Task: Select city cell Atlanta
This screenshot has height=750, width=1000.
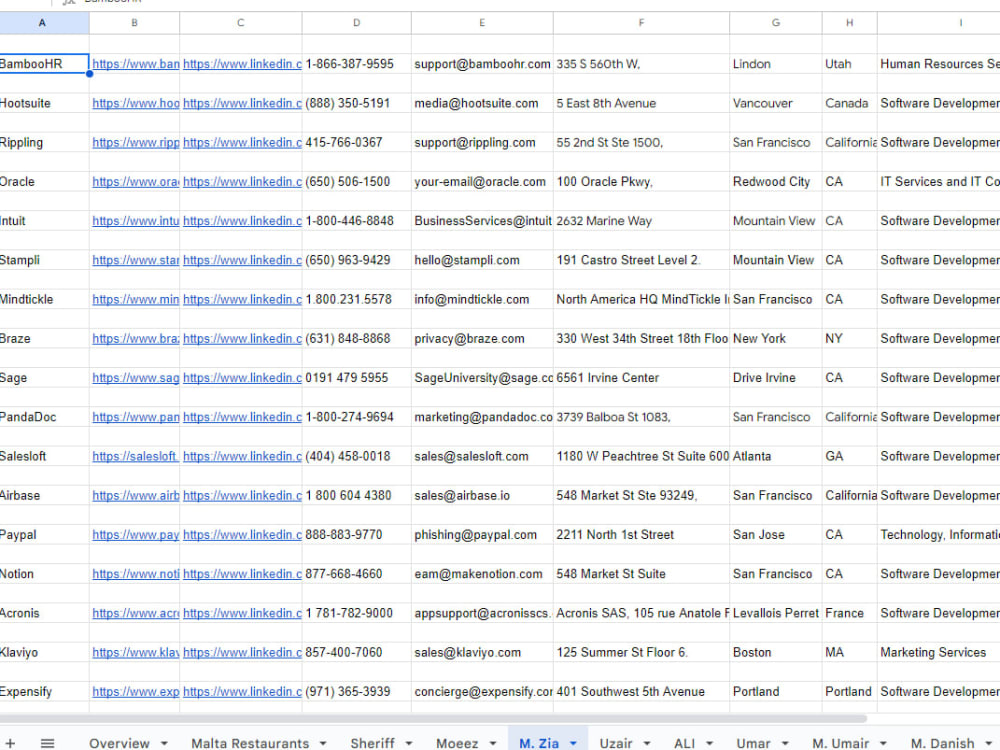Action: [776, 456]
